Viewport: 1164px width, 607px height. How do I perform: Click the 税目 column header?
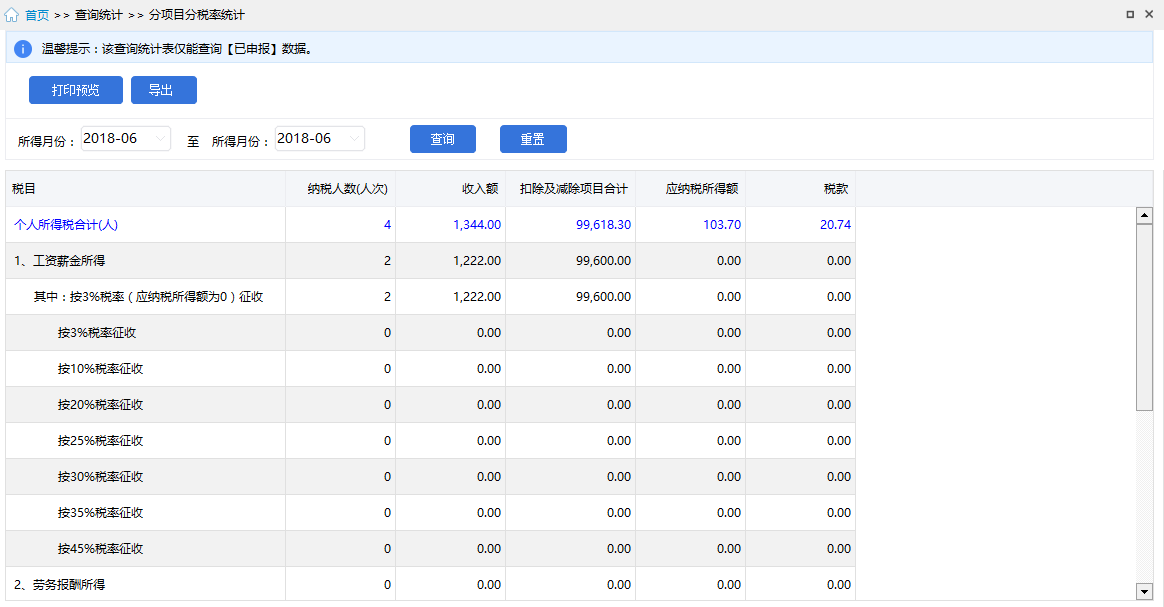coord(146,188)
